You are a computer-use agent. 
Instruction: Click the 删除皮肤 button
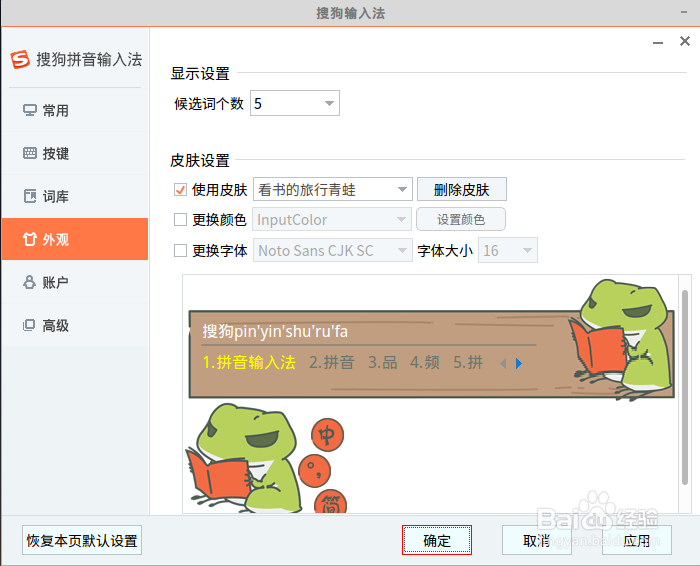click(462, 189)
